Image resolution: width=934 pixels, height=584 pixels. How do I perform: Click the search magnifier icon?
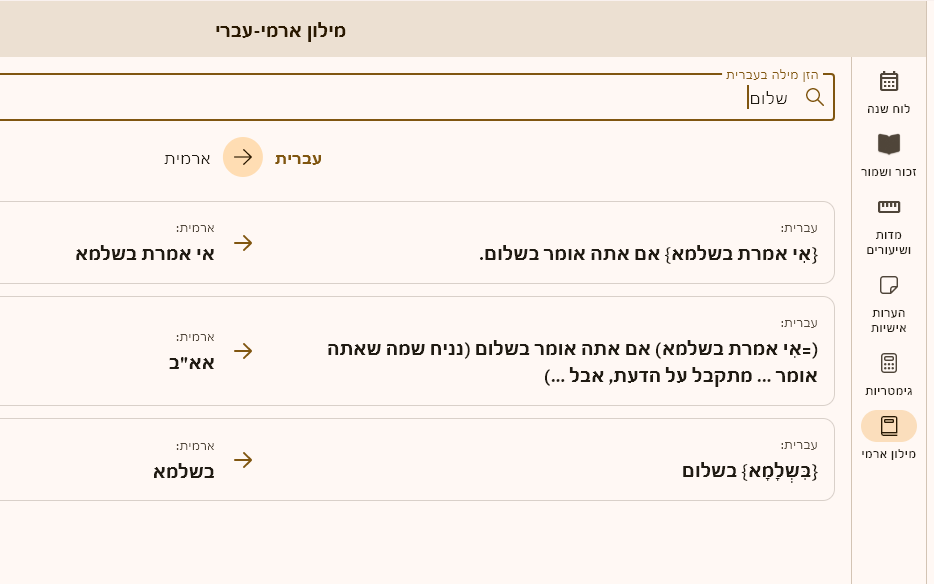815,97
